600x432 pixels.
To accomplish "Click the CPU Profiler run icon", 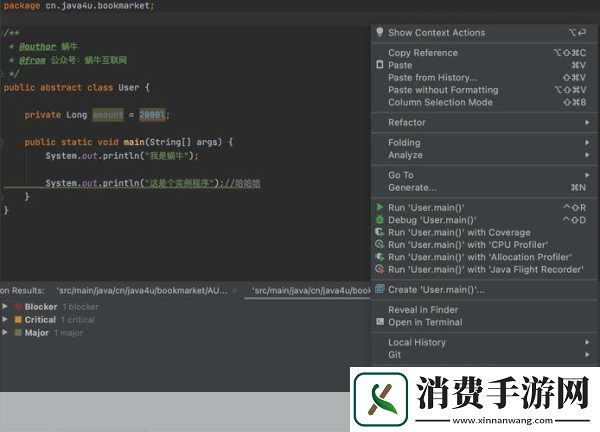I will coord(380,244).
